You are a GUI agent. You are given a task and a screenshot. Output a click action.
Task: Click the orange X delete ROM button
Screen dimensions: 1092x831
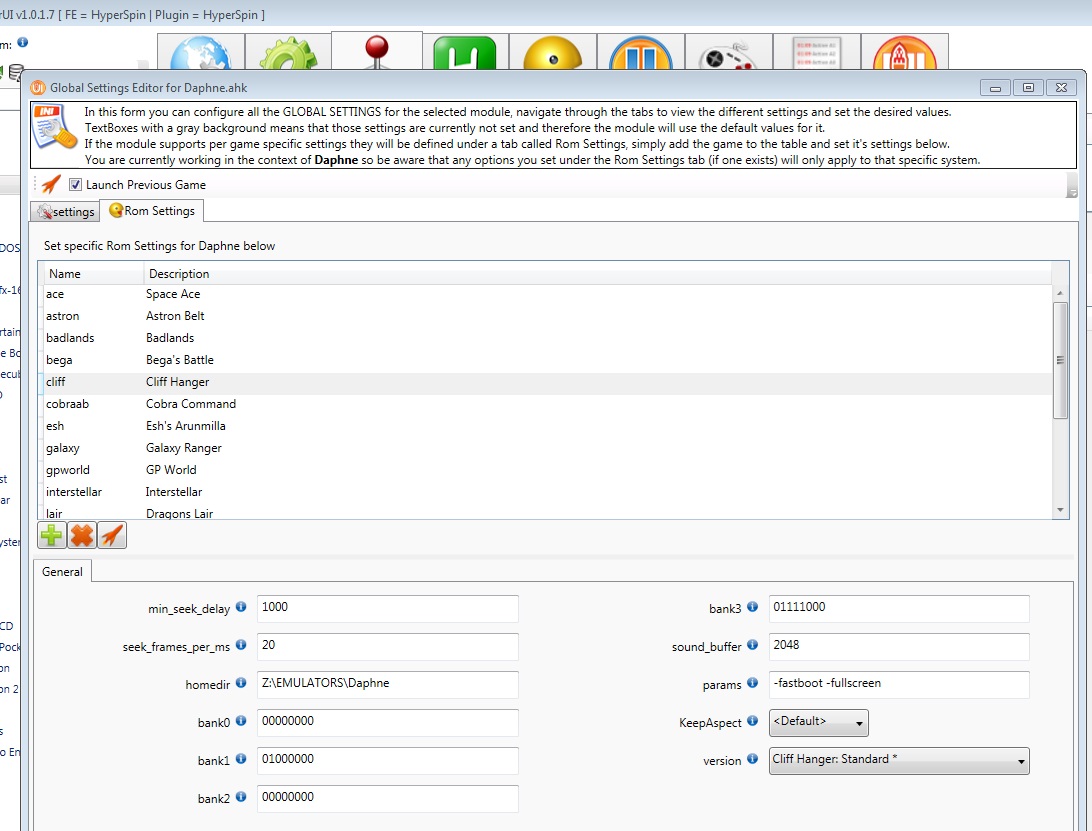pos(82,536)
